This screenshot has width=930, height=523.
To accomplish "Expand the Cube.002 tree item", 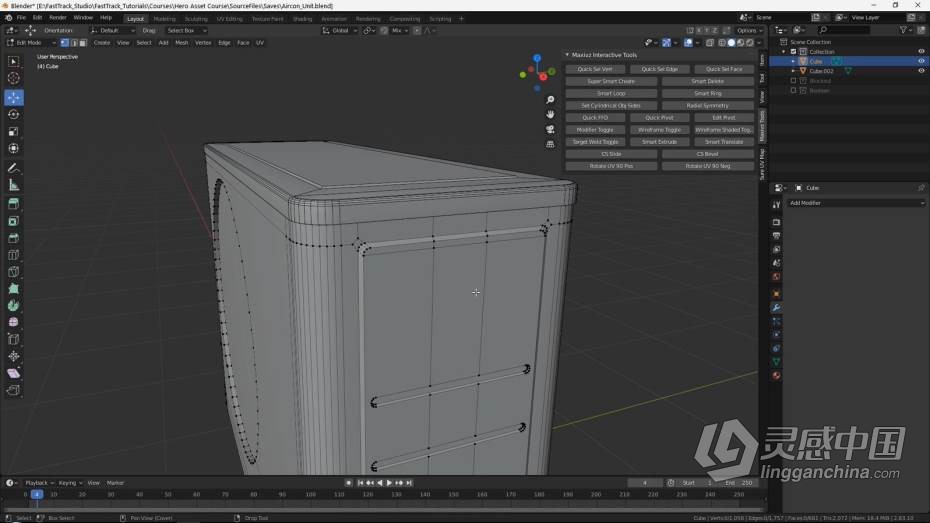I will (x=794, y=71).
